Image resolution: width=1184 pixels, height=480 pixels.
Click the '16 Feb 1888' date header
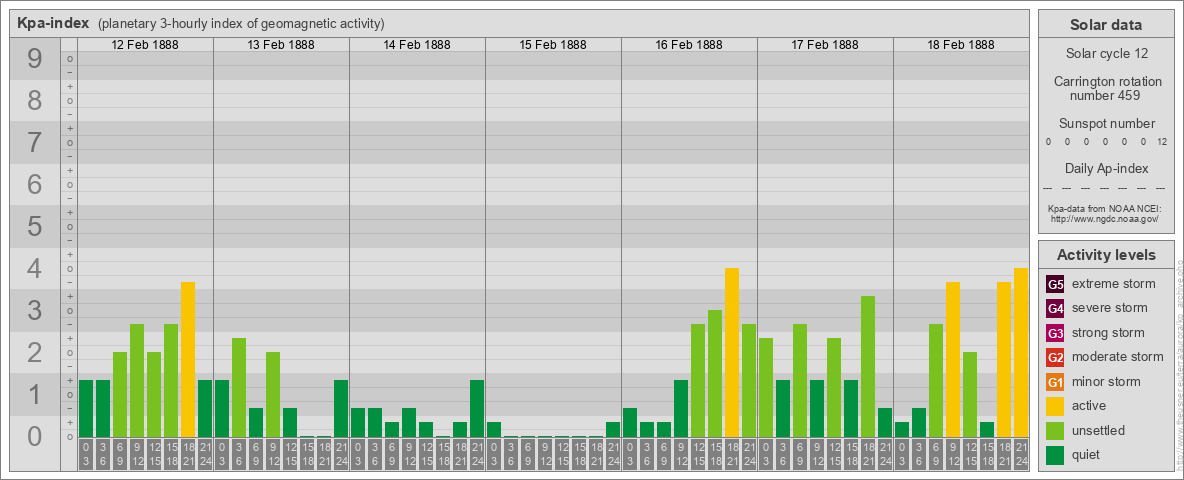click(x=689, y=45)
